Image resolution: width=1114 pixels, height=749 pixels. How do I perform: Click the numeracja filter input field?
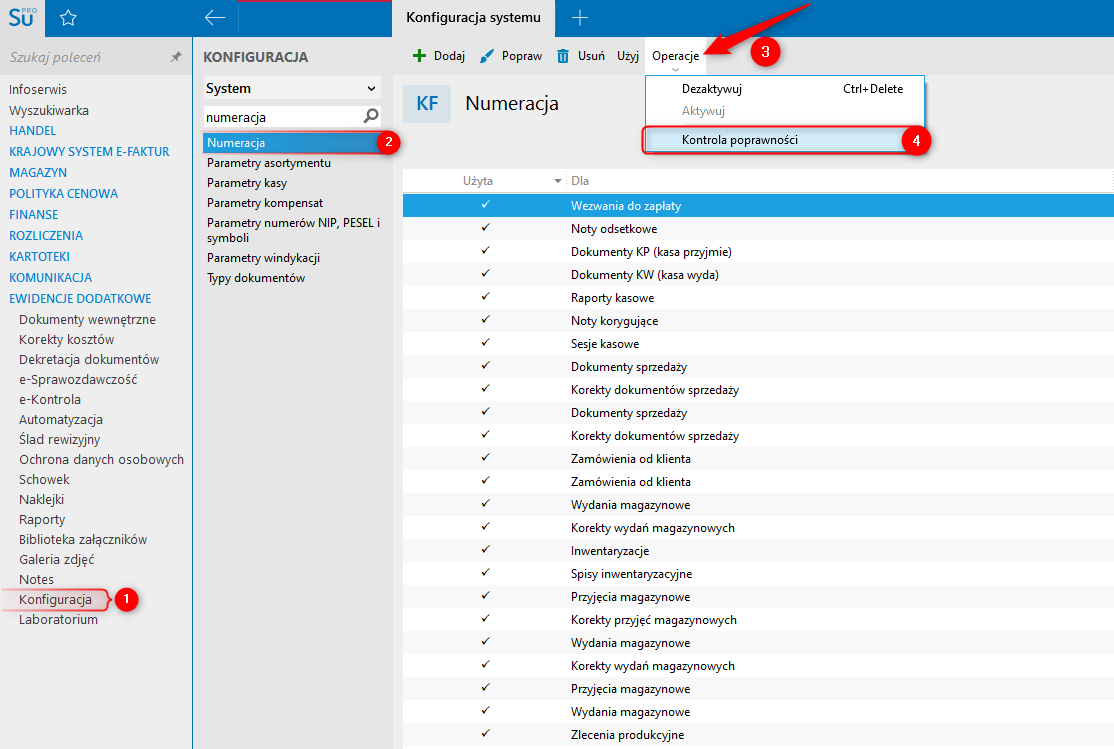coord(283,117)
